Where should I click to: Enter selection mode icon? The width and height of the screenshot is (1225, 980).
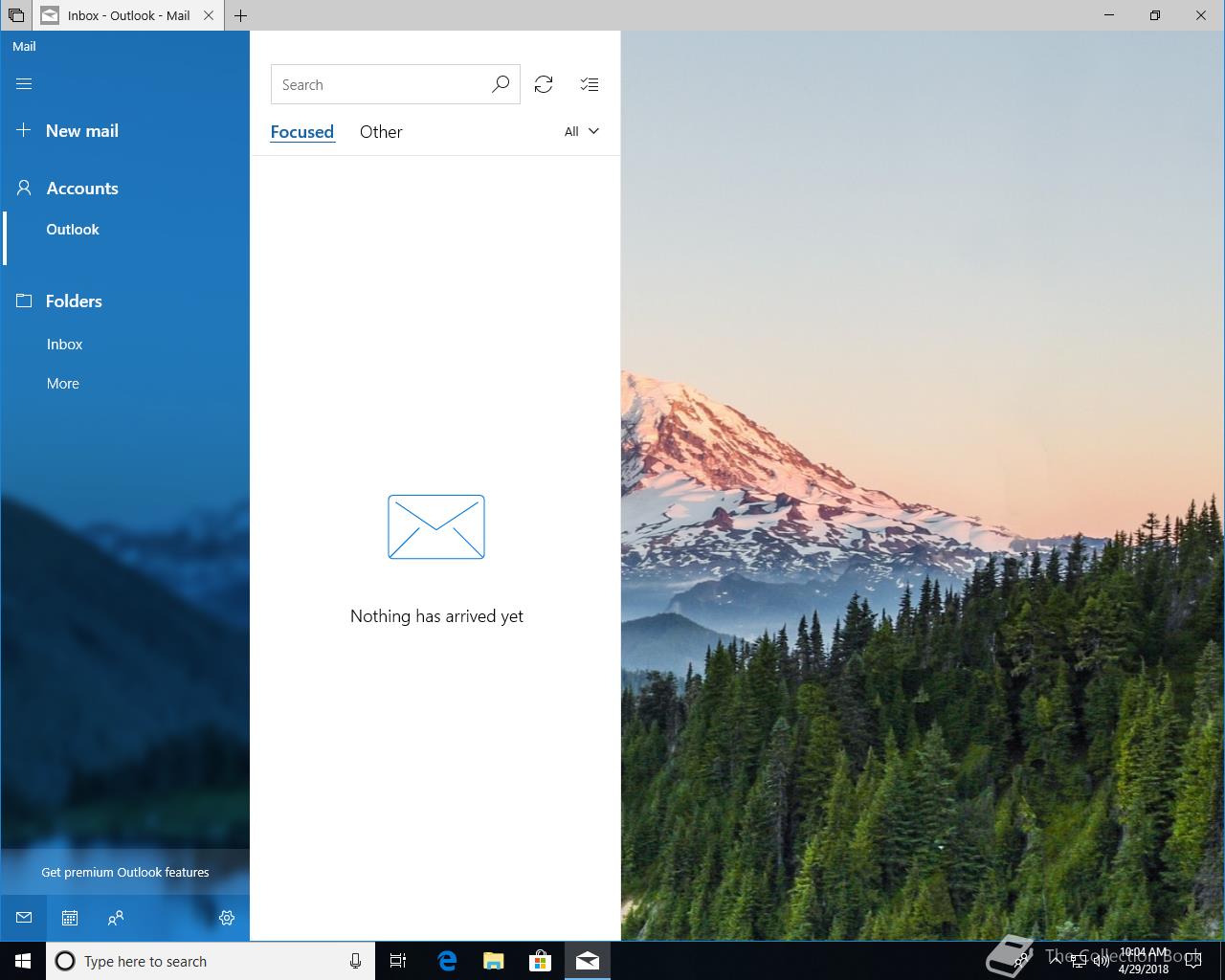[x=590, y=84]
